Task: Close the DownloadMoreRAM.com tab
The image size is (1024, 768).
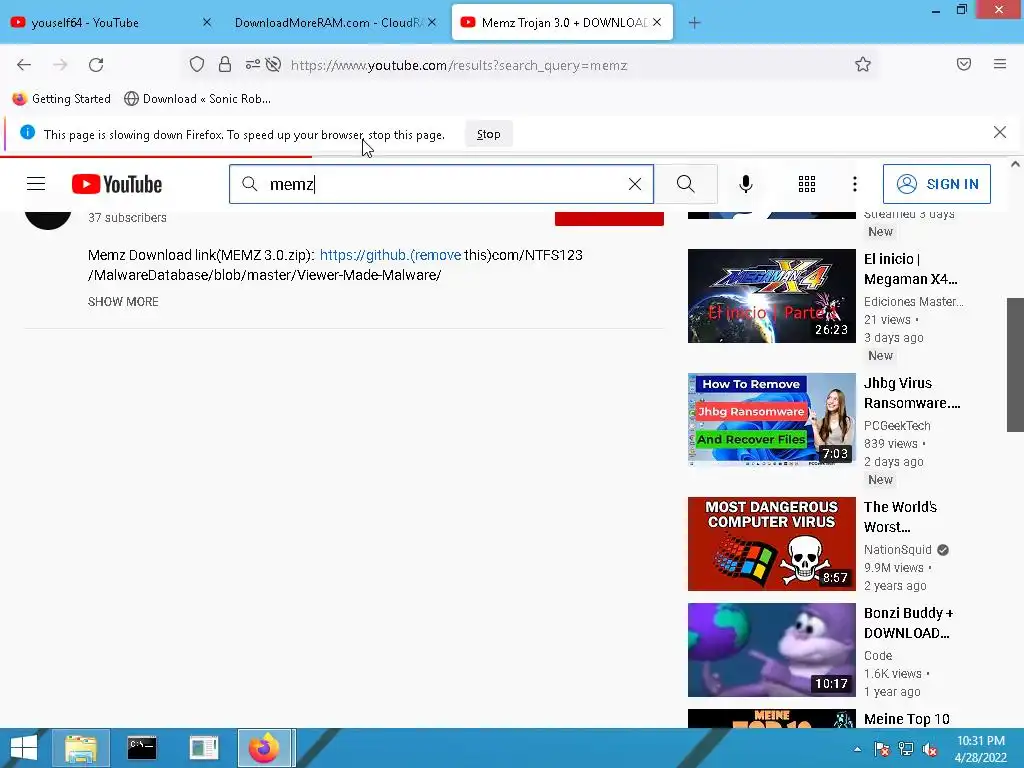Action: point(432,22)
